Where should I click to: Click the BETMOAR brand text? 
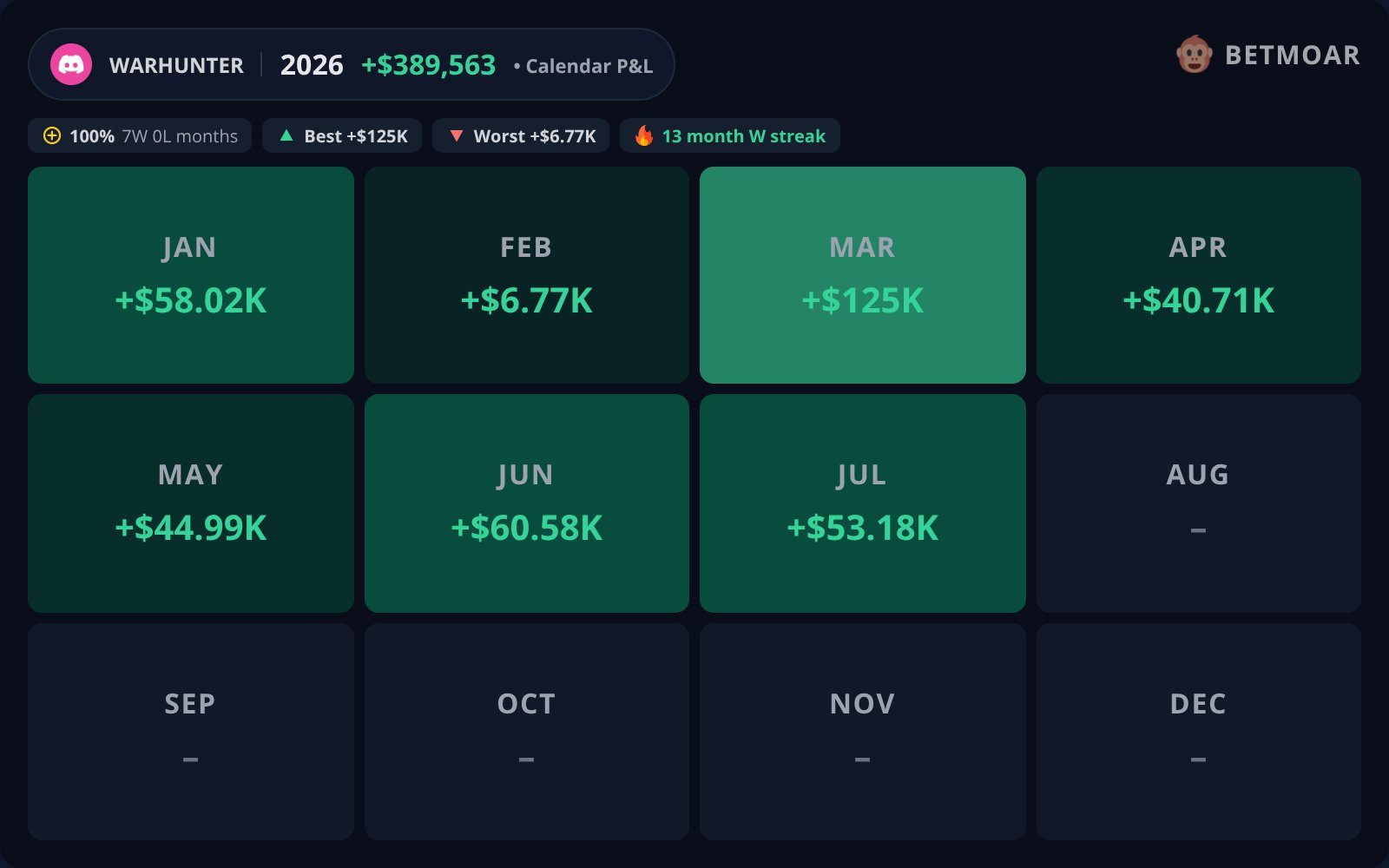pos(1293,56)
